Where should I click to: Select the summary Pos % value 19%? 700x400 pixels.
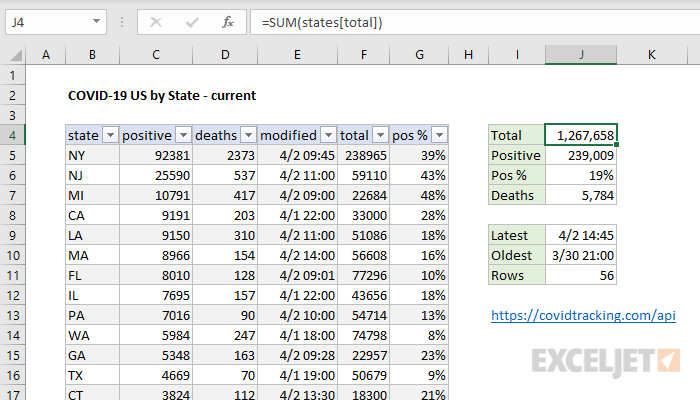(581, 175)
